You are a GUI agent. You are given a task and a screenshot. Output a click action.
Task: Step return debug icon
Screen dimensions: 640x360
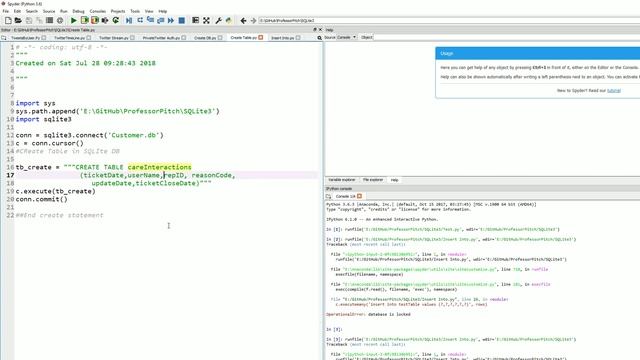(x=160, y=20)
